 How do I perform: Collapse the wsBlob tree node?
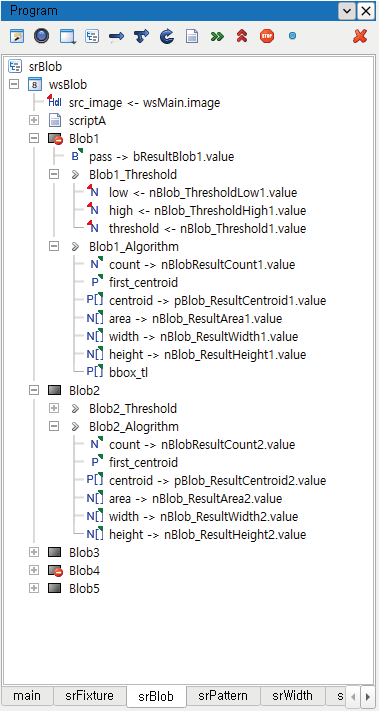(14, 84)
